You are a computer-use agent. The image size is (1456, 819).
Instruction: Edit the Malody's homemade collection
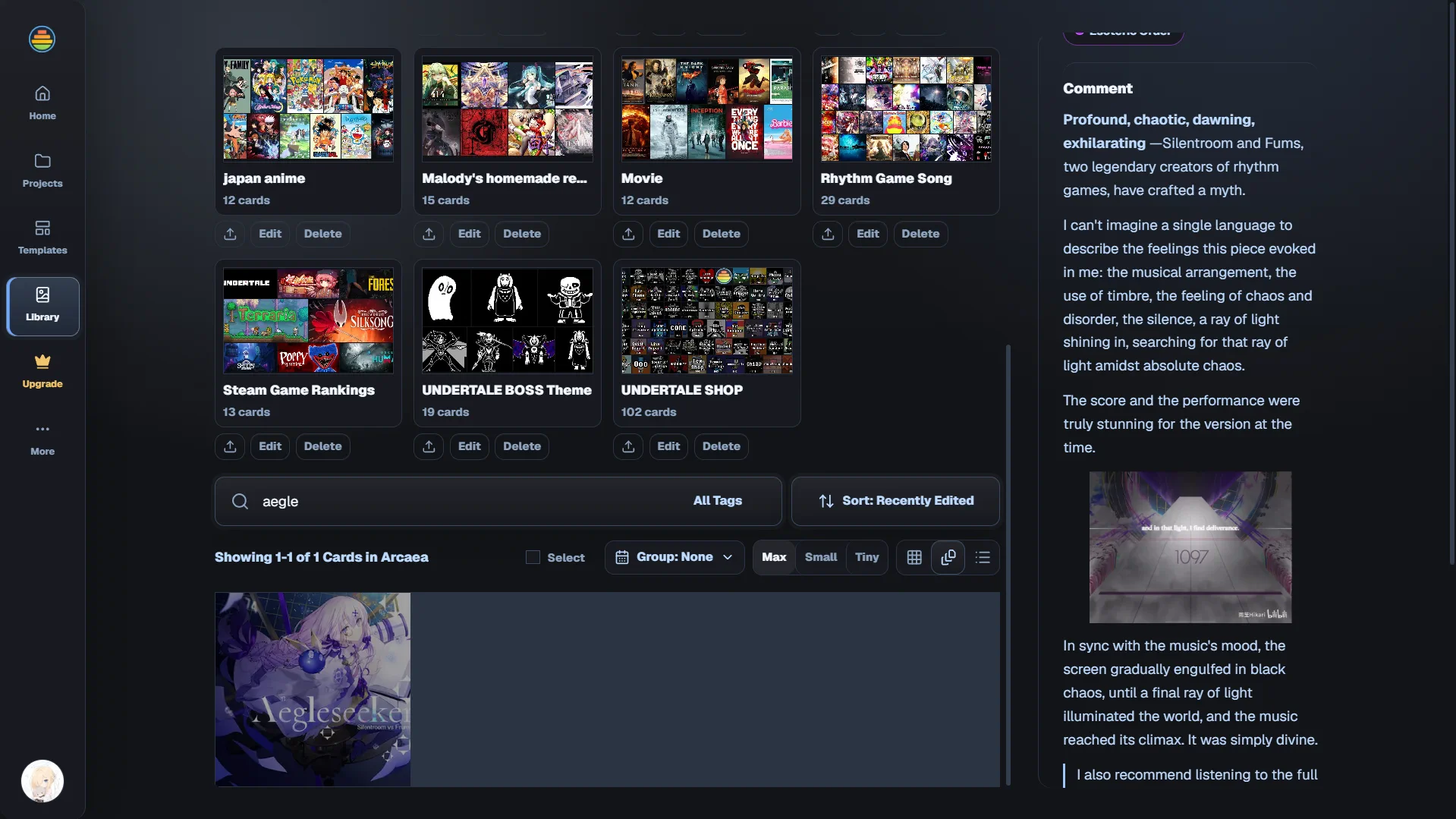point(470,234)
